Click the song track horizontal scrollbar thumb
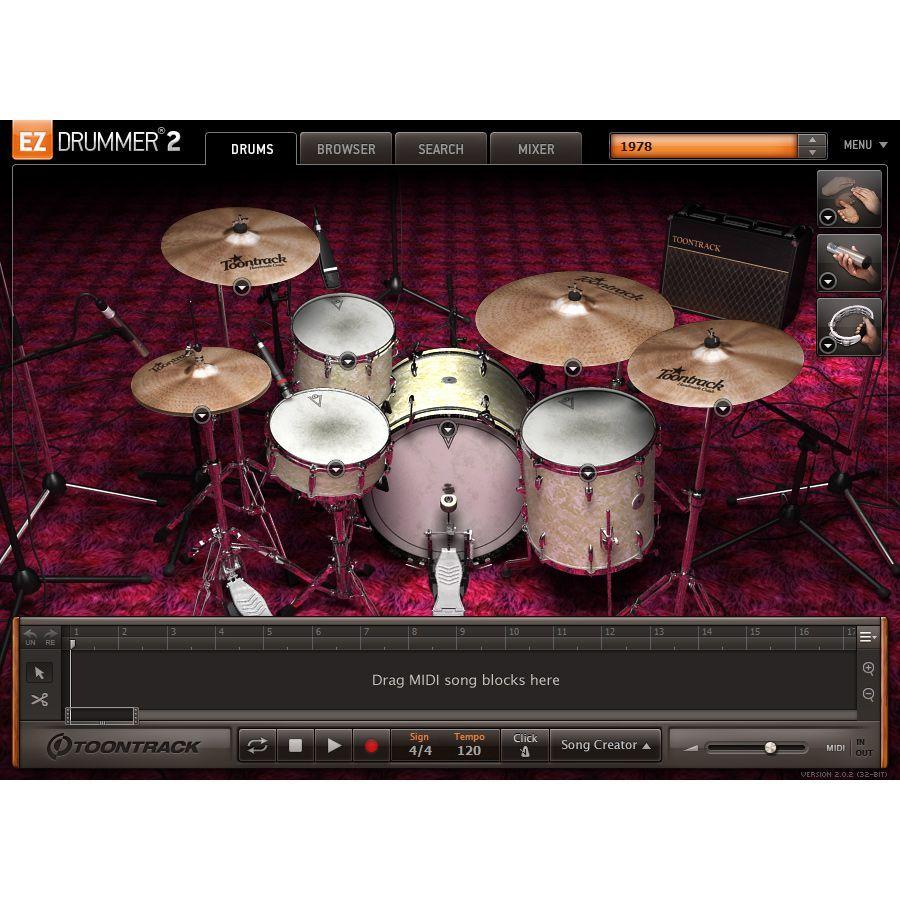The image size is (900, 900). (102, 716)
